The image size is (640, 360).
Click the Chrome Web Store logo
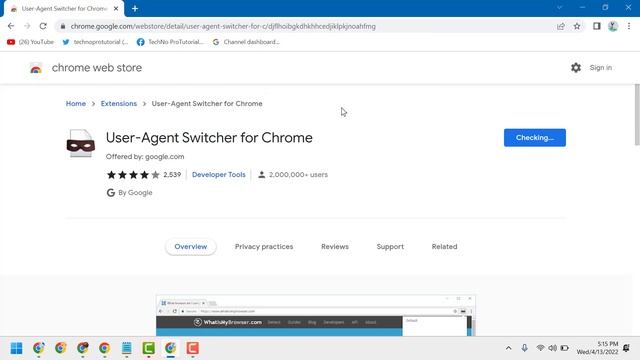point(36,68)
